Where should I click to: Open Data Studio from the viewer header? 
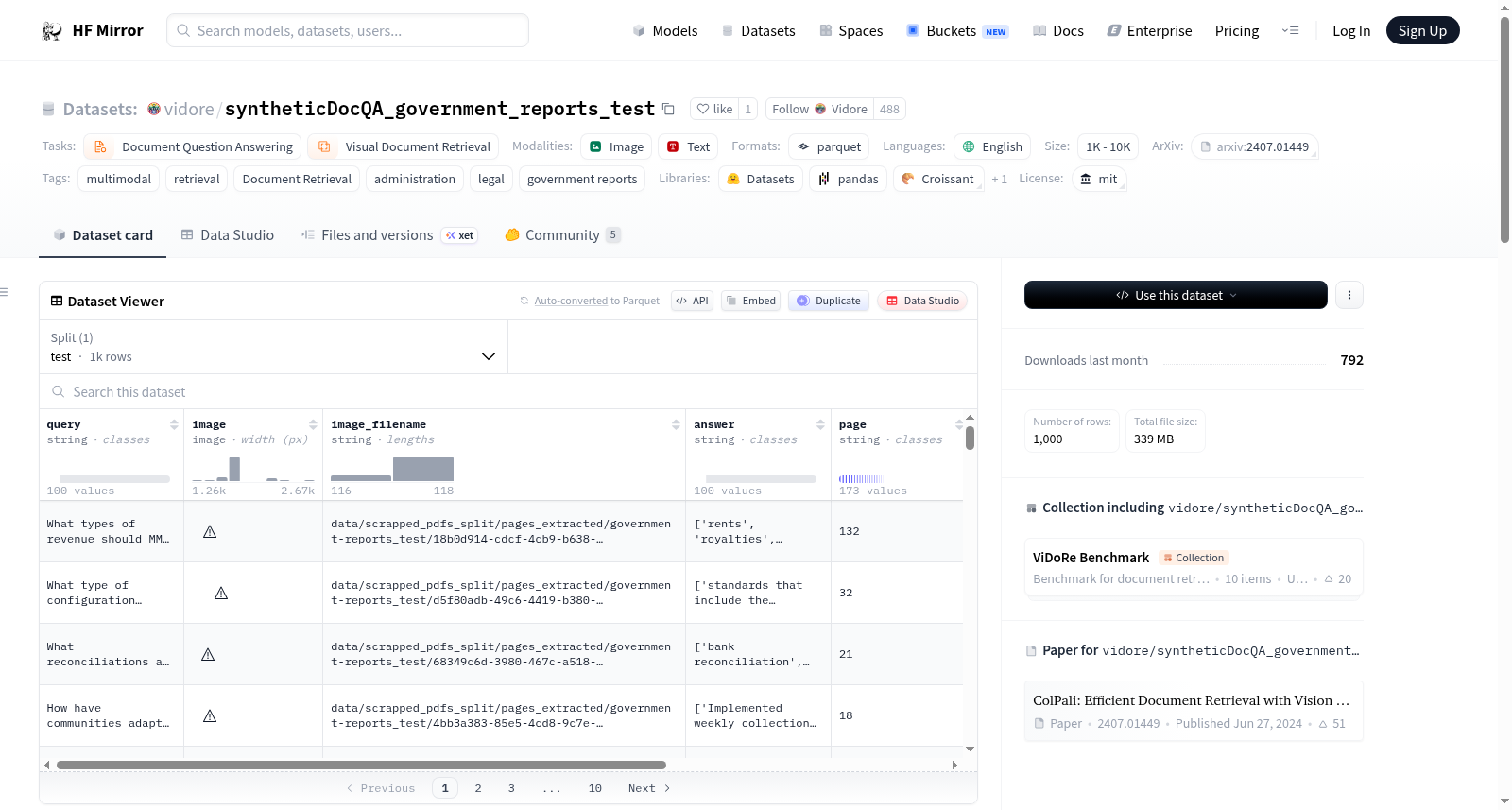pyautogui.click(x=922, y=301)
